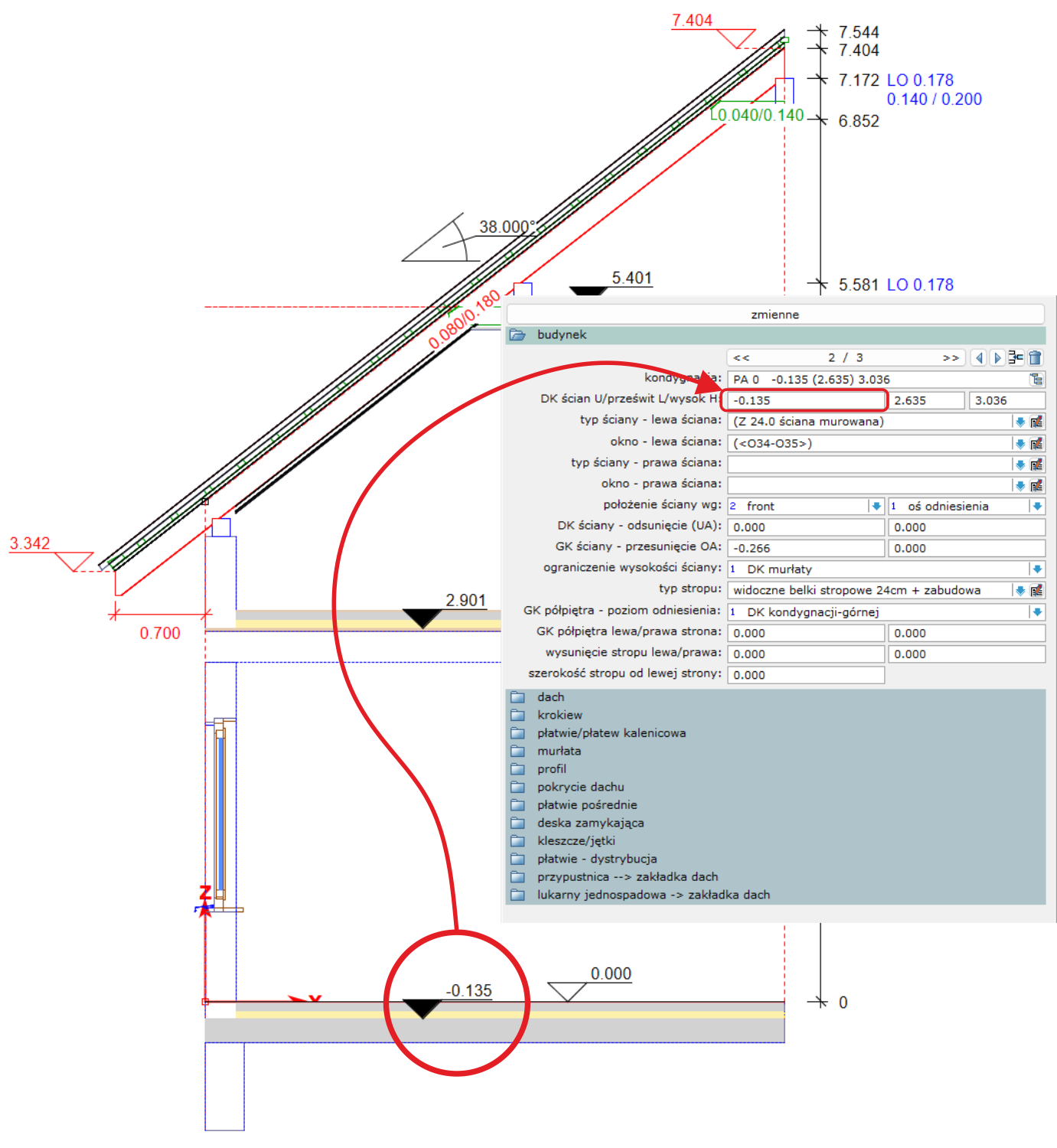1057x1148 pixels.
Task: Open the 'murłata' section
Action: pyautogui.click(x=559, y=751)
